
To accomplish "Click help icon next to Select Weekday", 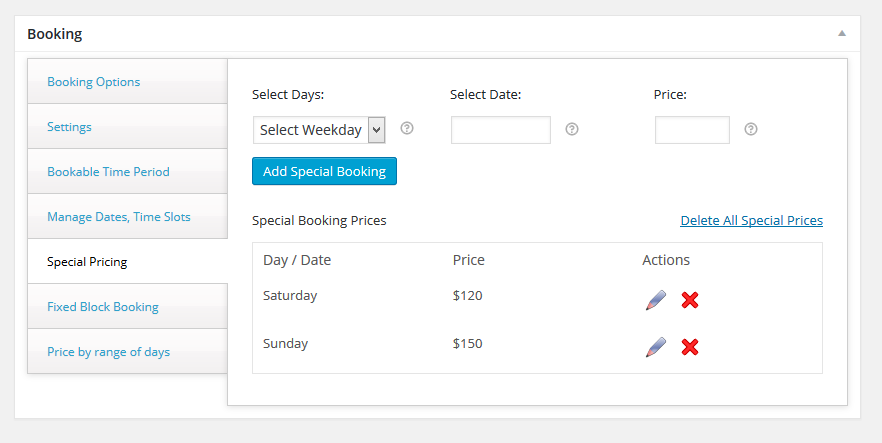I will click(x=407, y=129).
